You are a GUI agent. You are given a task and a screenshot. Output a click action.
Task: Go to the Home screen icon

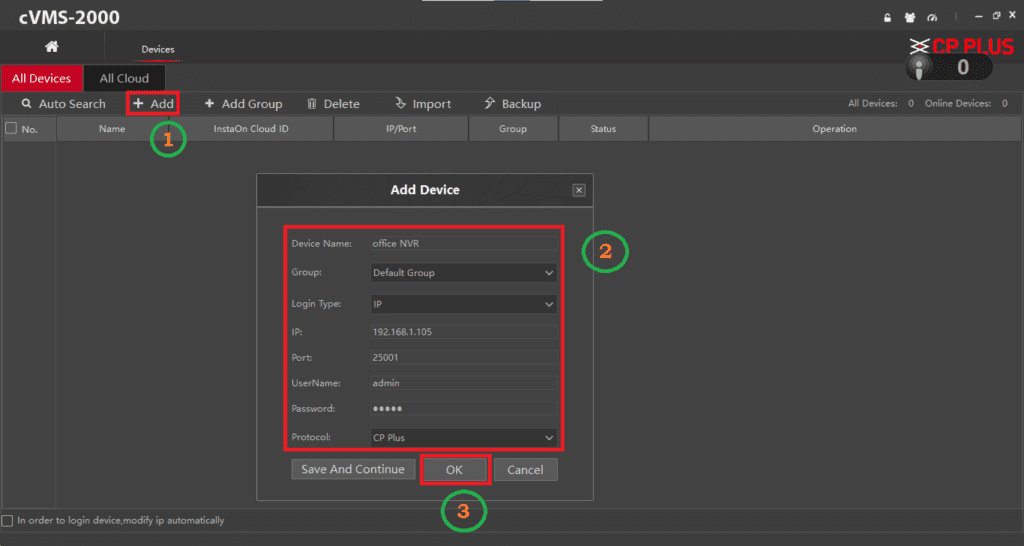tap(52, 47)
